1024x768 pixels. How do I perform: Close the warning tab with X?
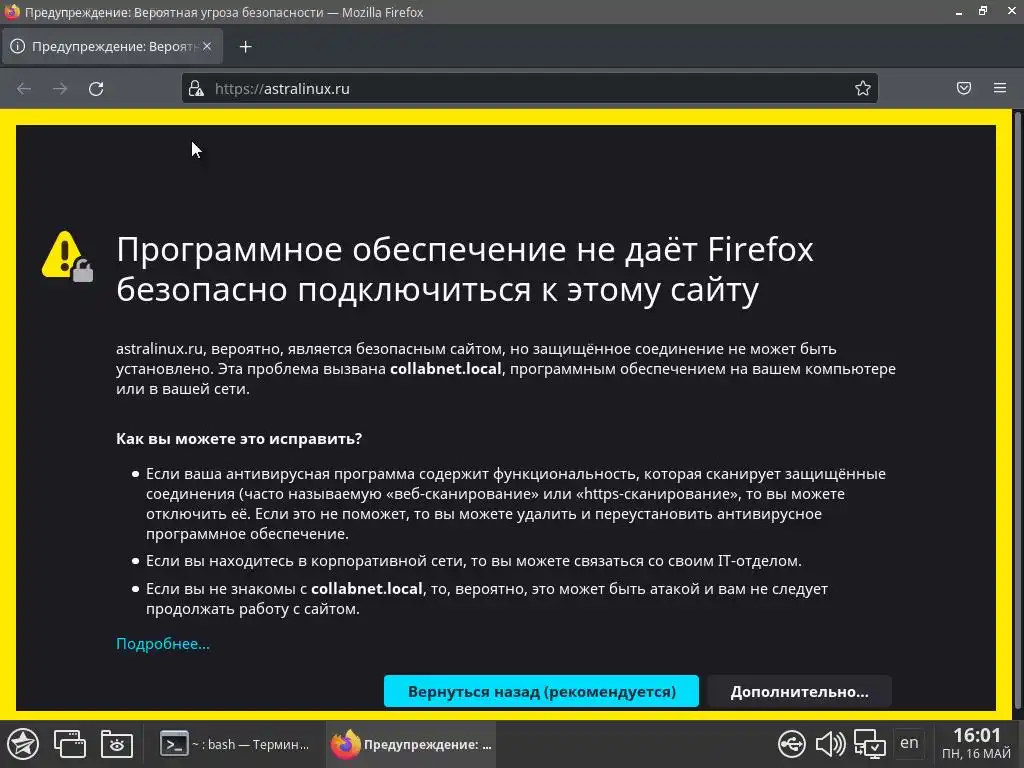[206, 46]
